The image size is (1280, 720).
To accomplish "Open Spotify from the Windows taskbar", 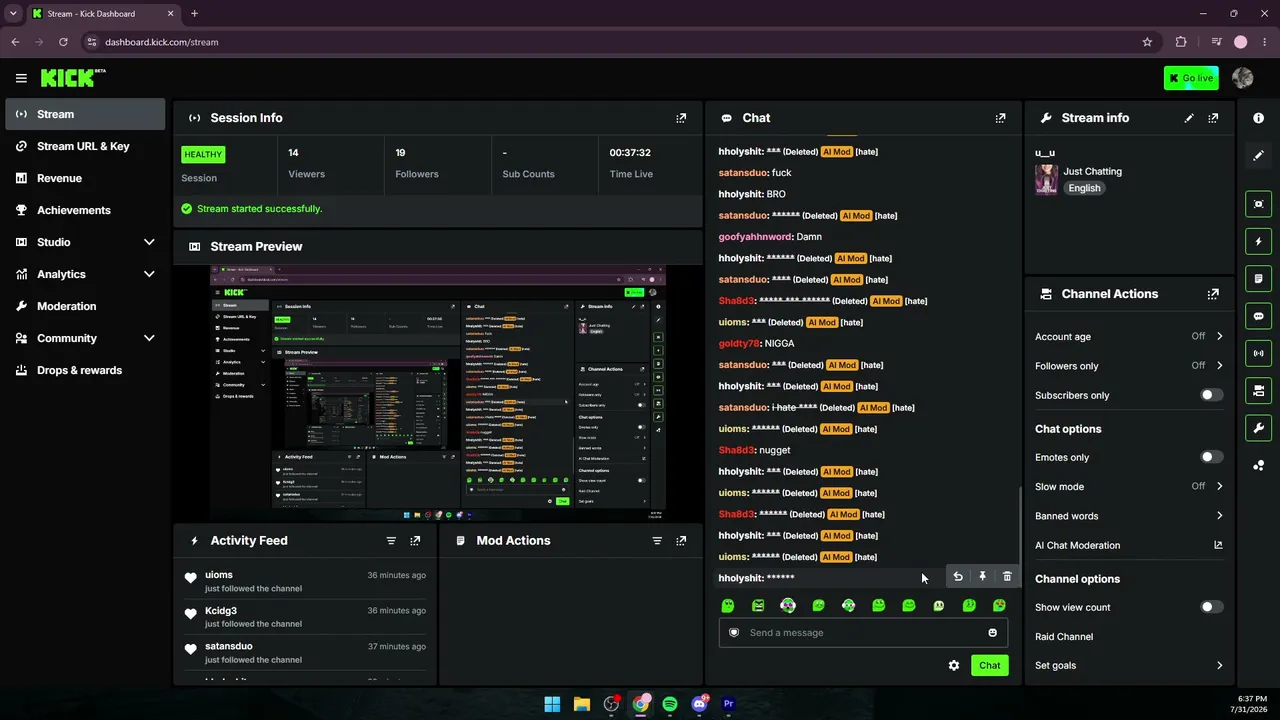I will (x=670, y=704).
